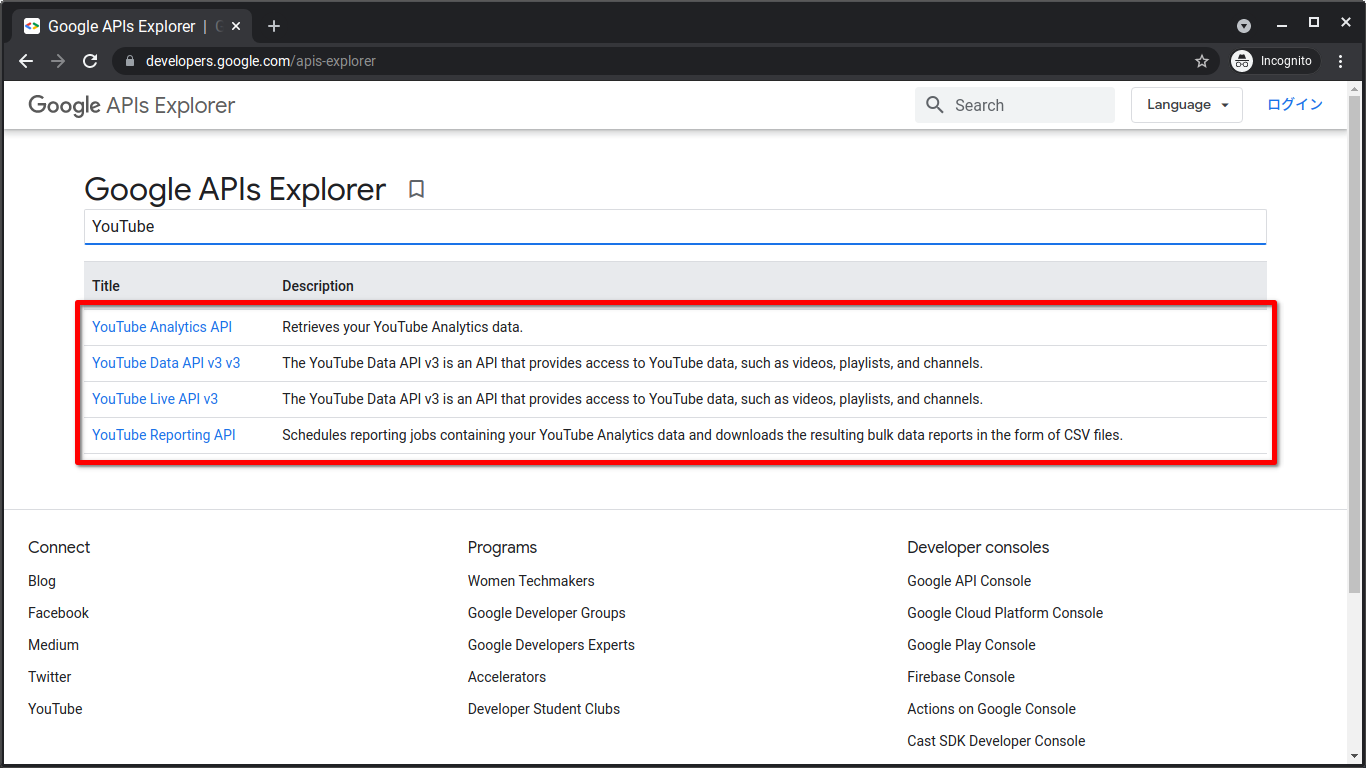Click the browser back arrow
The width and height of the screenshot is (1366, 768).
(25, 61)
